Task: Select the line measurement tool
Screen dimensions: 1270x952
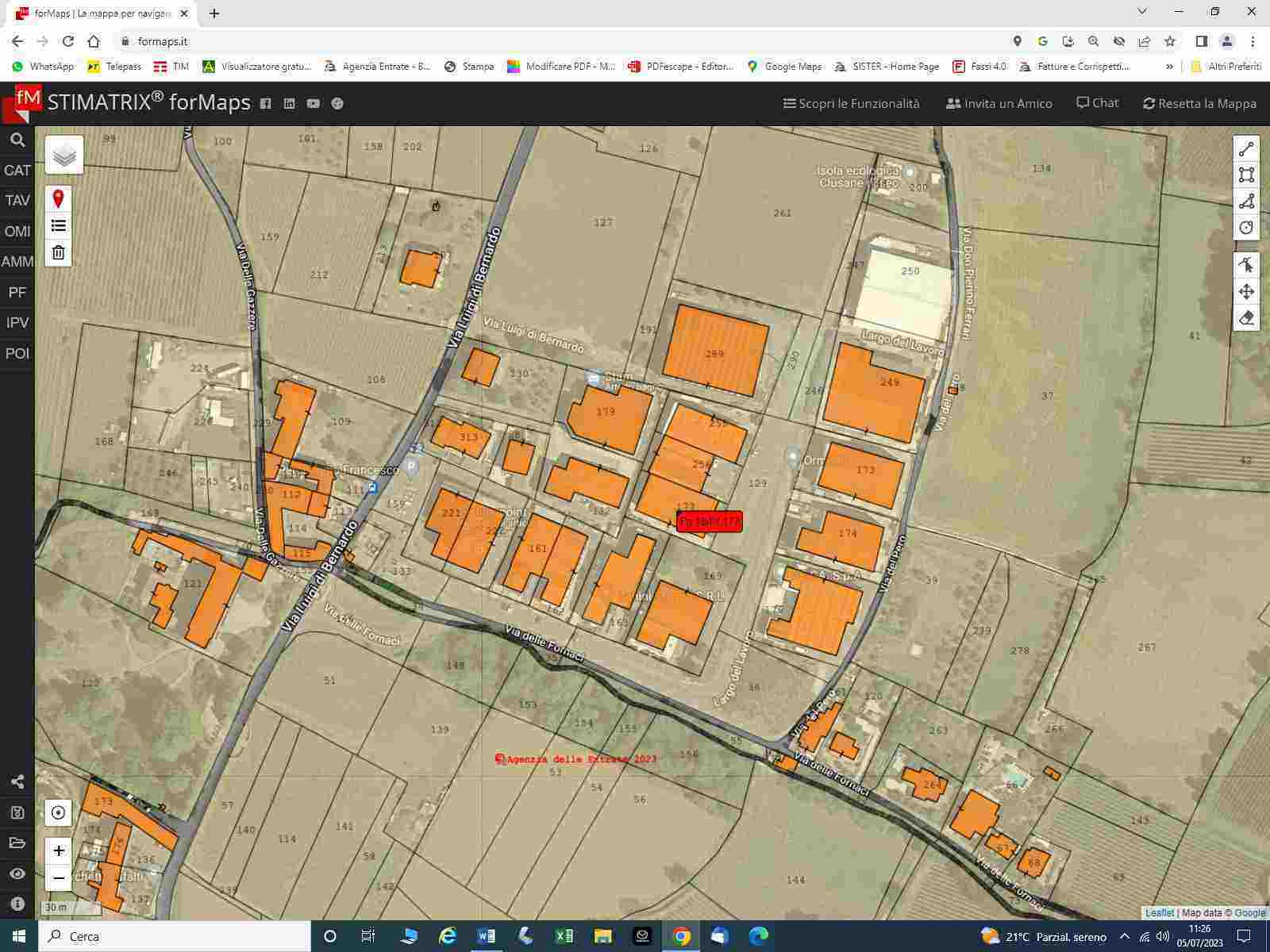Action: (x=1246, y=149)
